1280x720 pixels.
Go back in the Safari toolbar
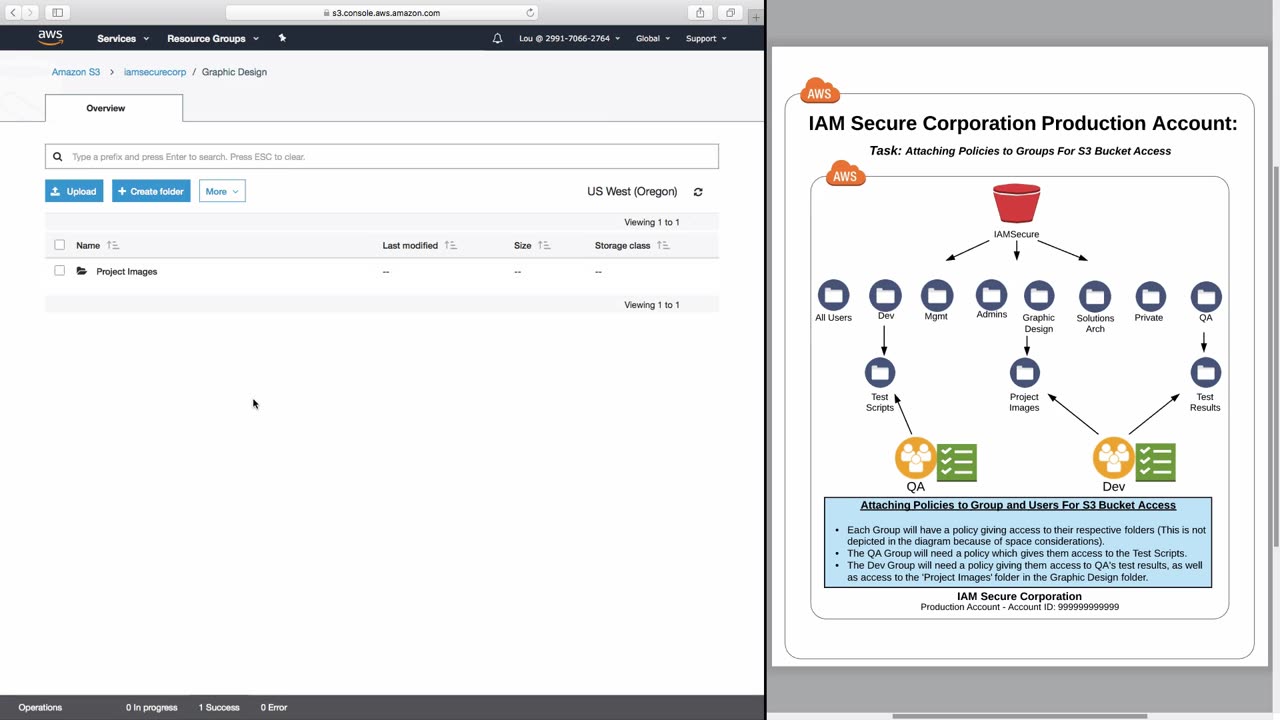click(x=13, y=13)
